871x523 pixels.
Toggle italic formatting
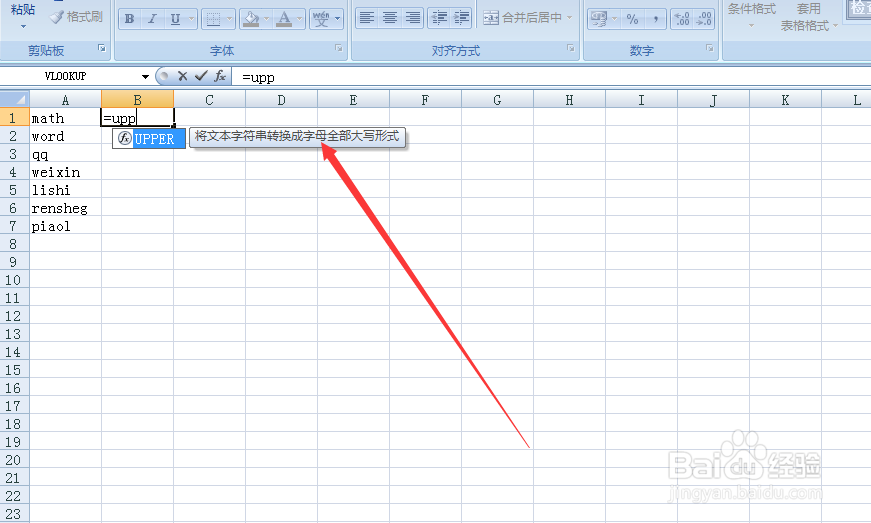click(152, 19)
